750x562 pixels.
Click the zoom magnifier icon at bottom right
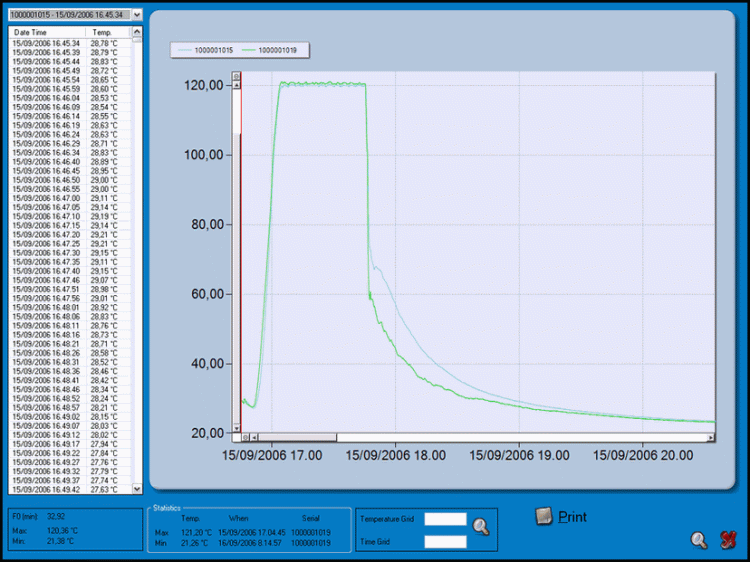tap(699, 540)
